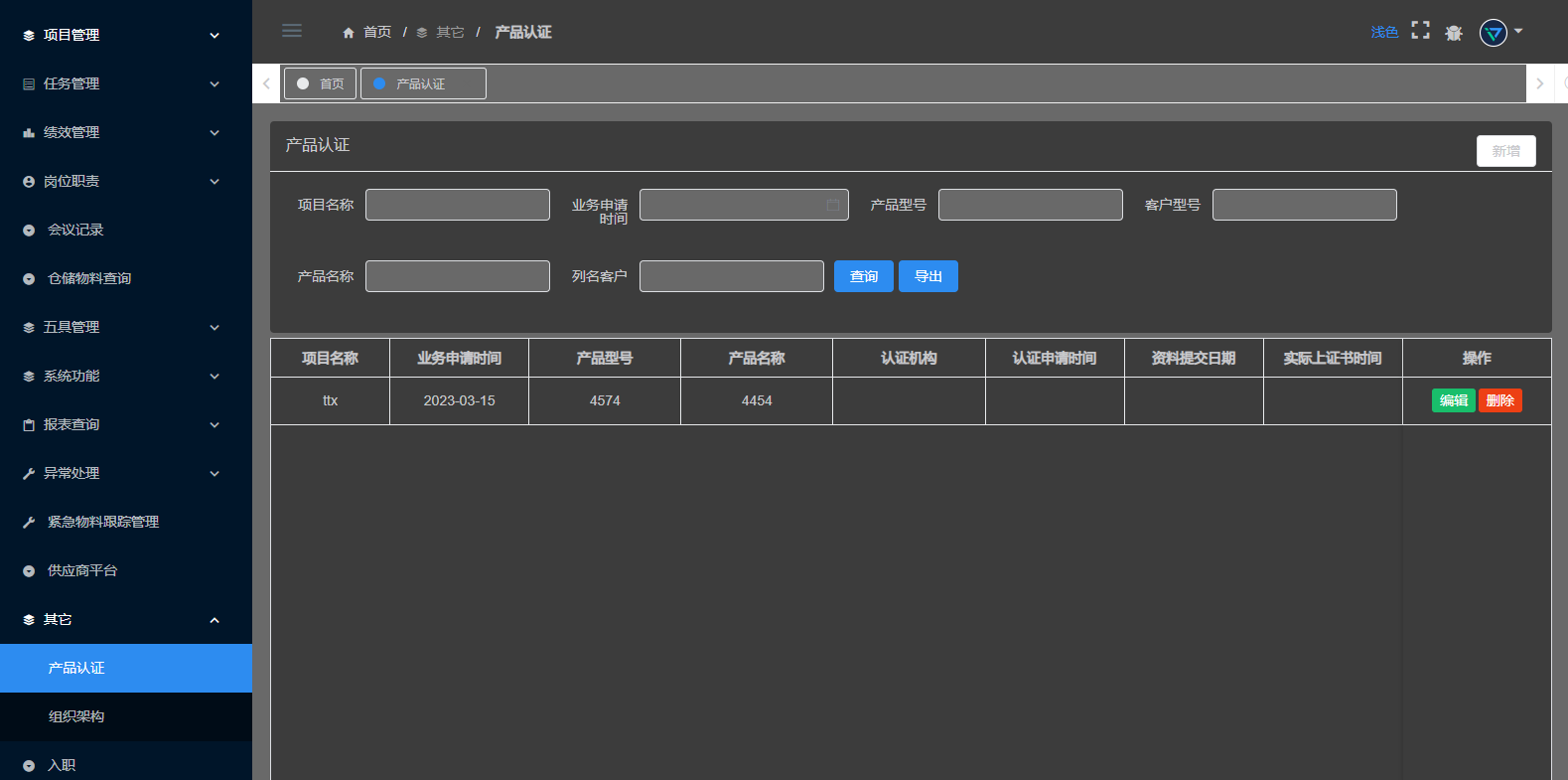
Task: Click the 查询 search button
Action: [x=864, y=276]
